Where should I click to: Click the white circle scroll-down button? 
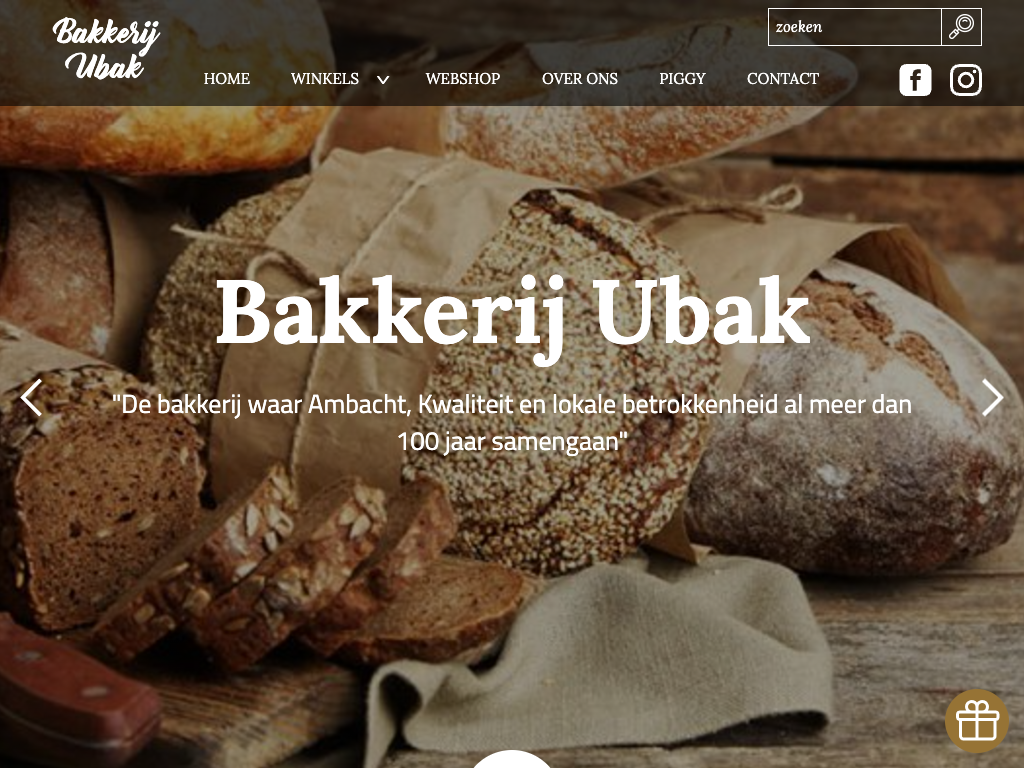[512, 759]
